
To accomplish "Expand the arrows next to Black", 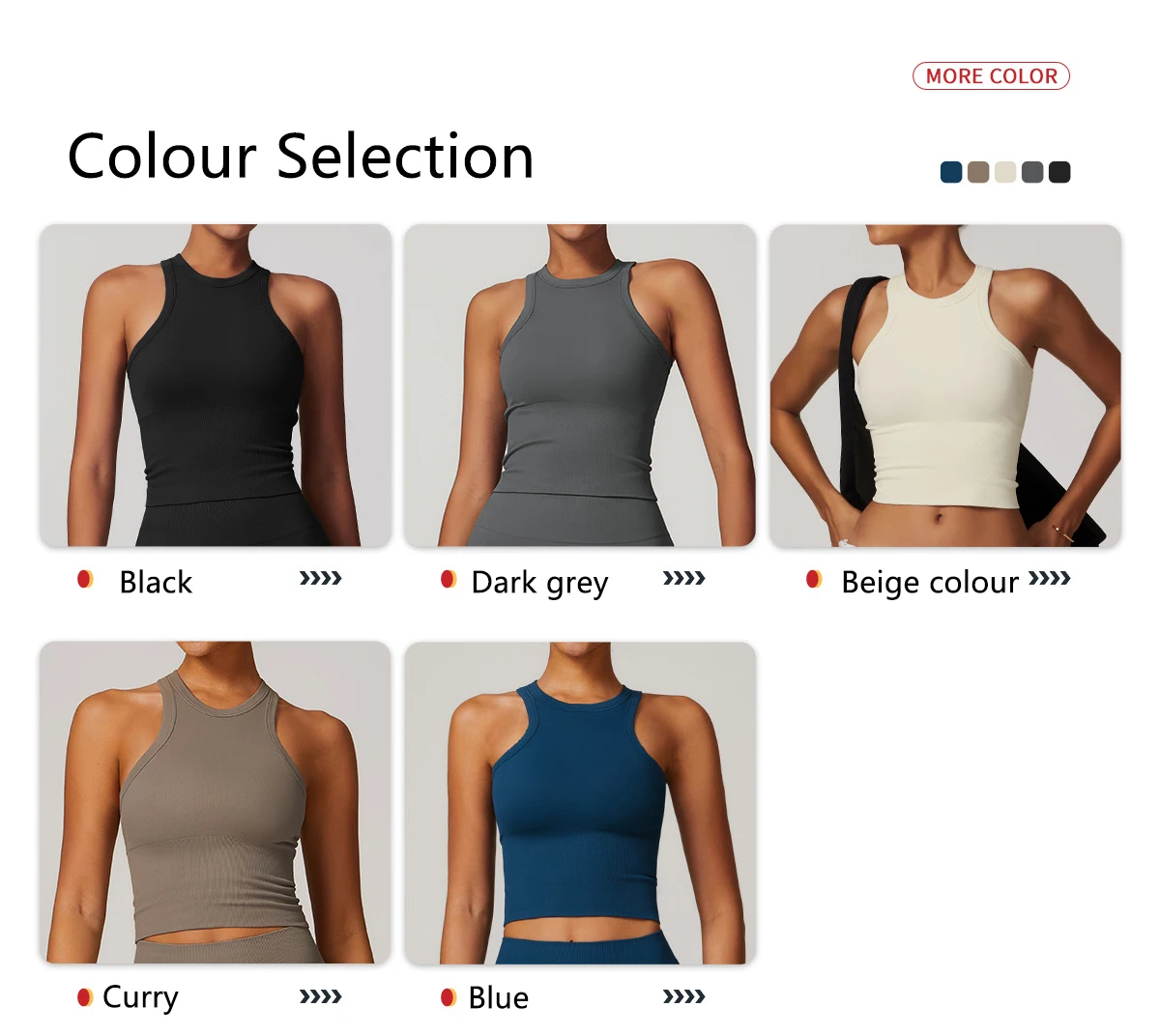I will click(320, 579).
